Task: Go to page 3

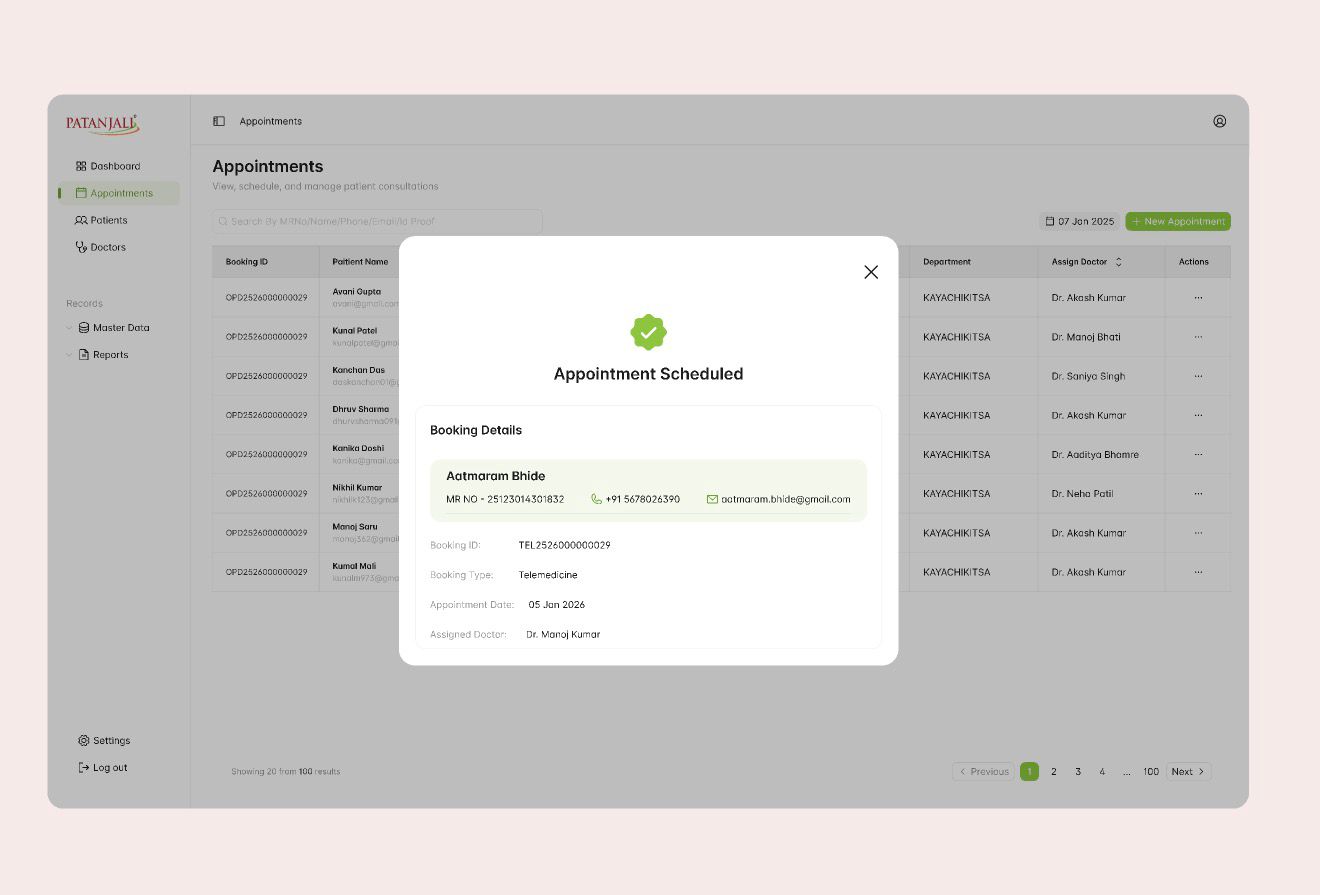Action: pyautogui.click(x=1078, y=772)
